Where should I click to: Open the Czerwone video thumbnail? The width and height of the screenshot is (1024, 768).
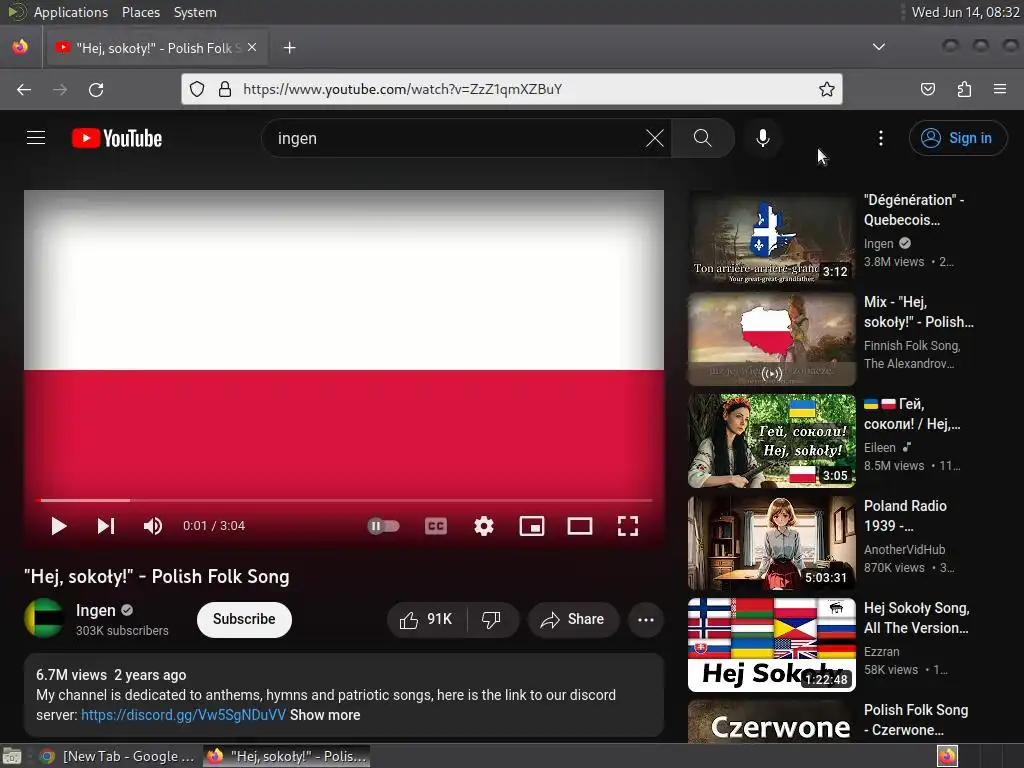tap(772, 722)
